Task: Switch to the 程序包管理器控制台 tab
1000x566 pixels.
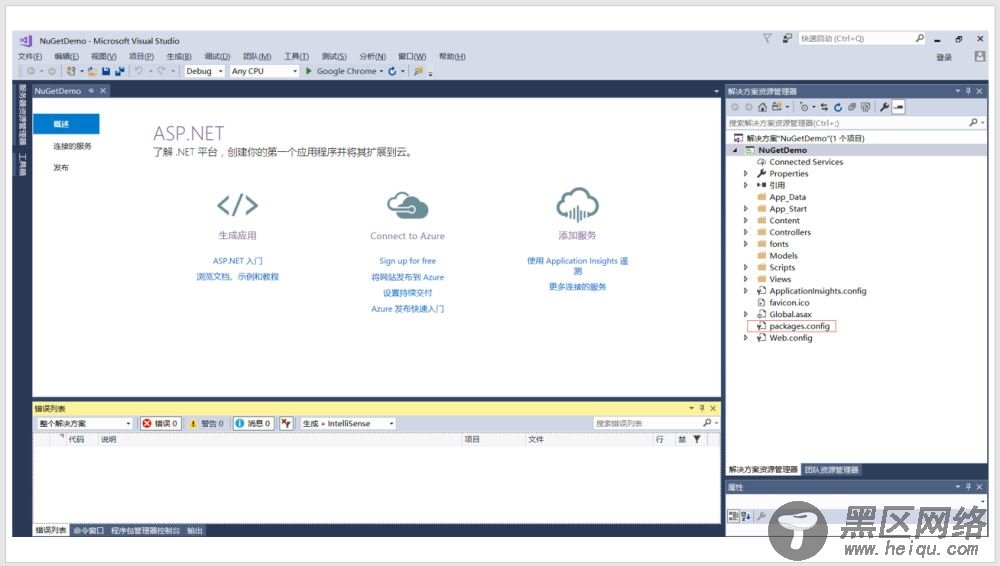Action: 145,531
